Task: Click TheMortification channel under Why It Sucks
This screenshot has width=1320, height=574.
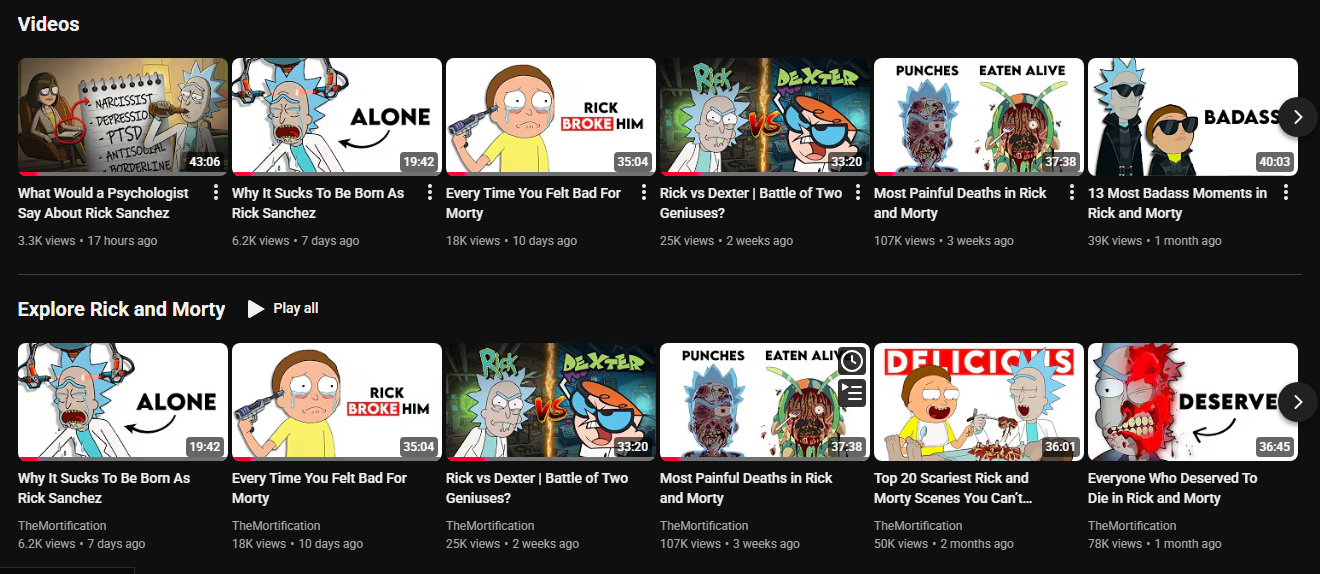Action: 62,526
